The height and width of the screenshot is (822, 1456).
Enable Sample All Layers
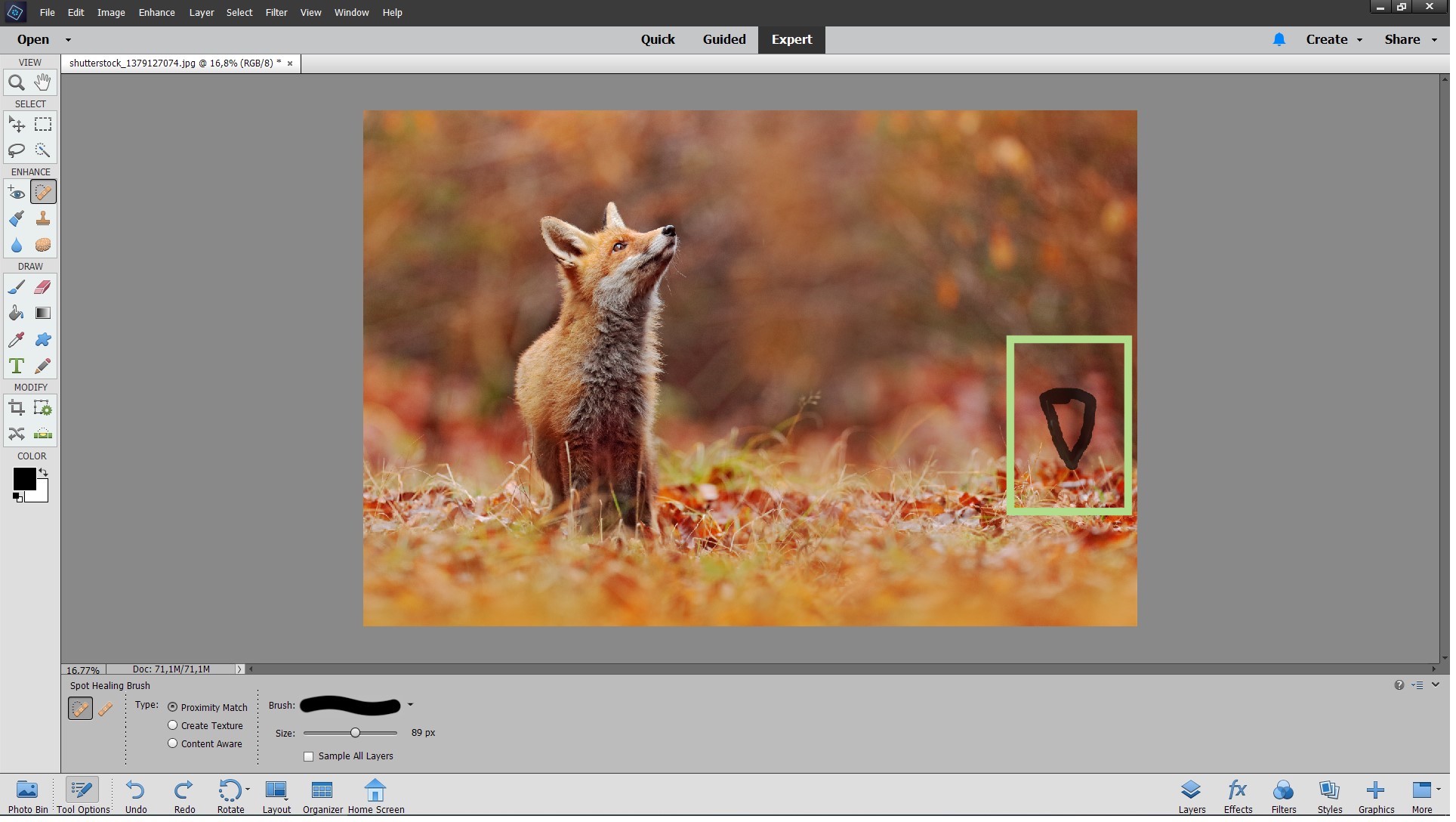coord(308,756)
